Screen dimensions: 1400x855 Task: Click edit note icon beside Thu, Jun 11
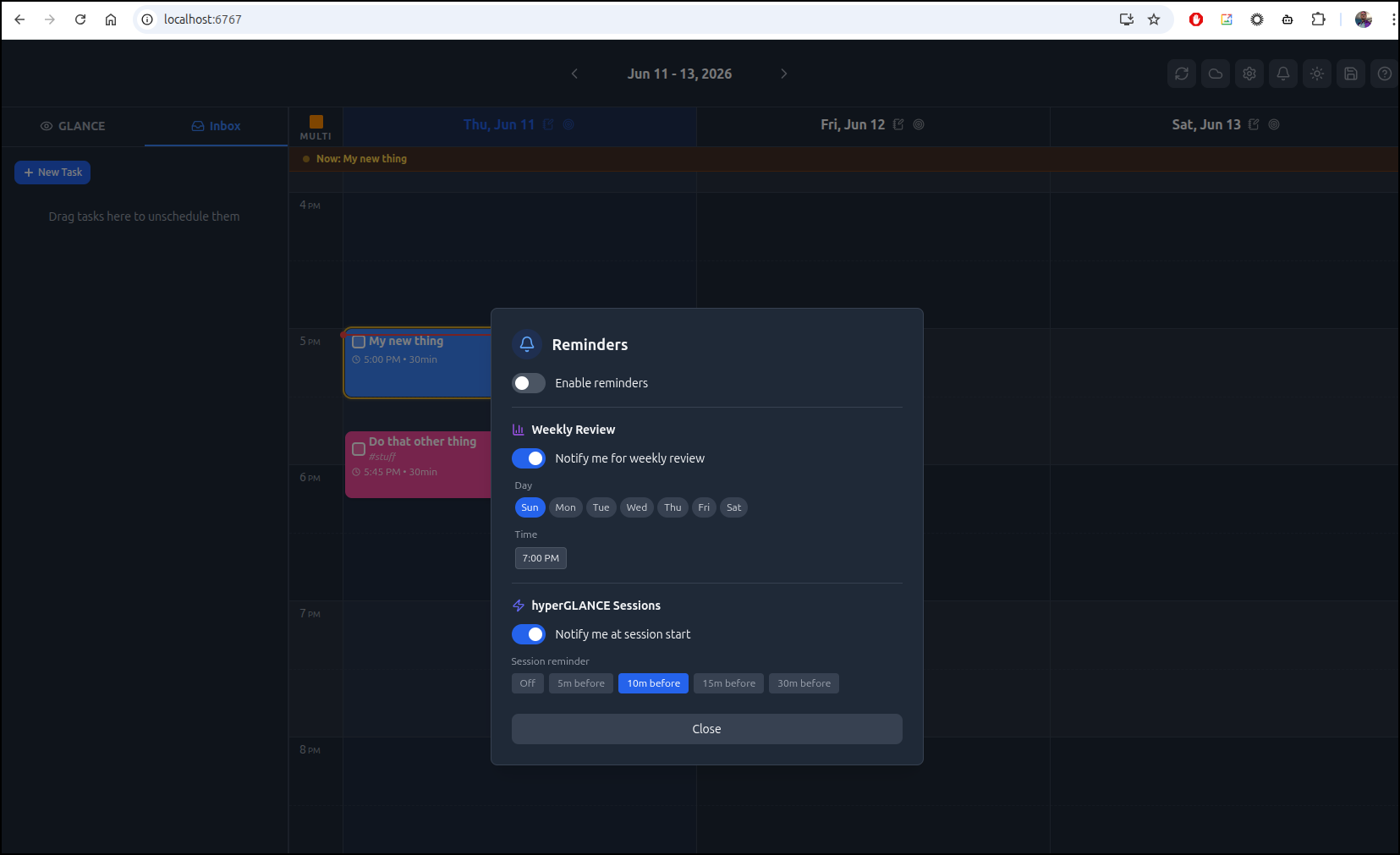(x=548, y=124)
